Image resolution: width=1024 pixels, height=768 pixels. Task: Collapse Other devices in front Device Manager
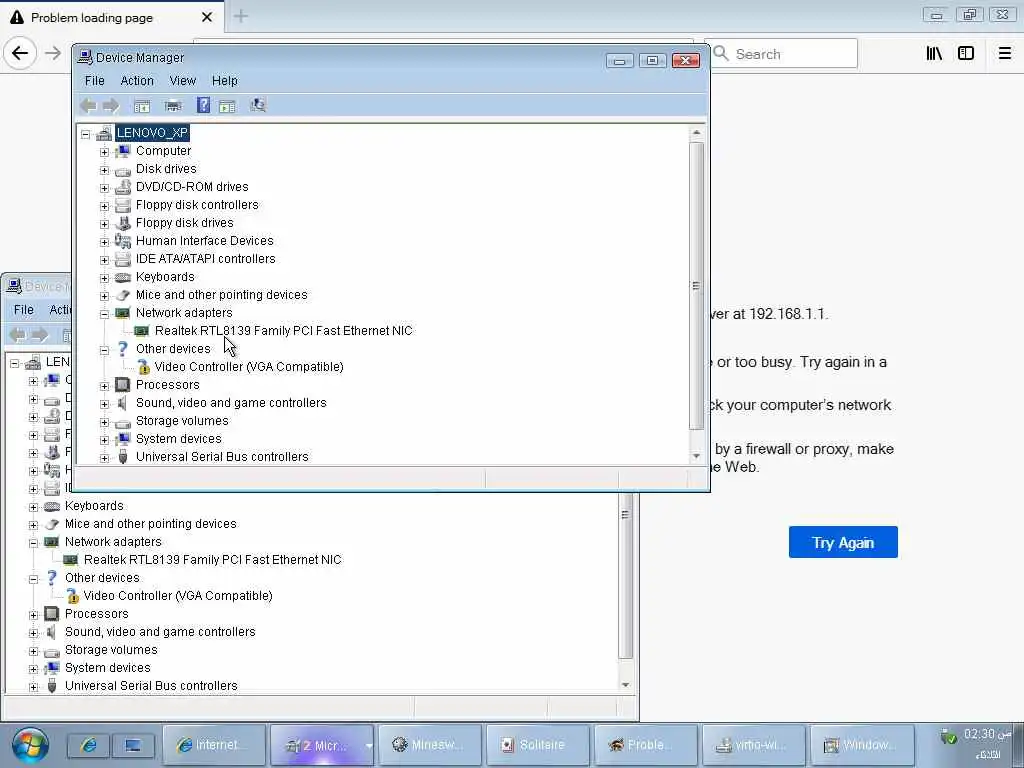pyautogui.click(x=104, y=349)
